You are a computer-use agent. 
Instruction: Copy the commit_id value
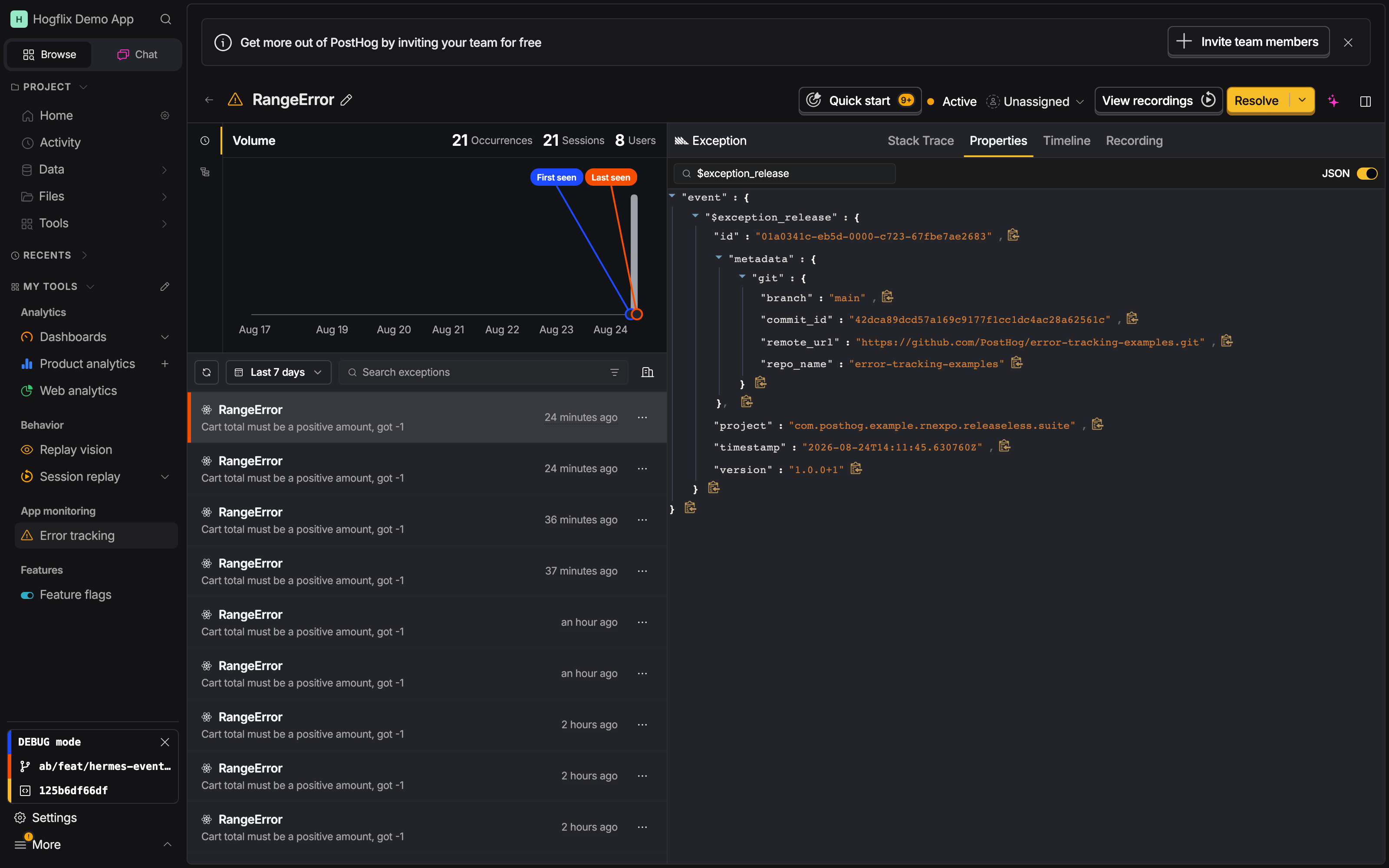coord(1132,319)
